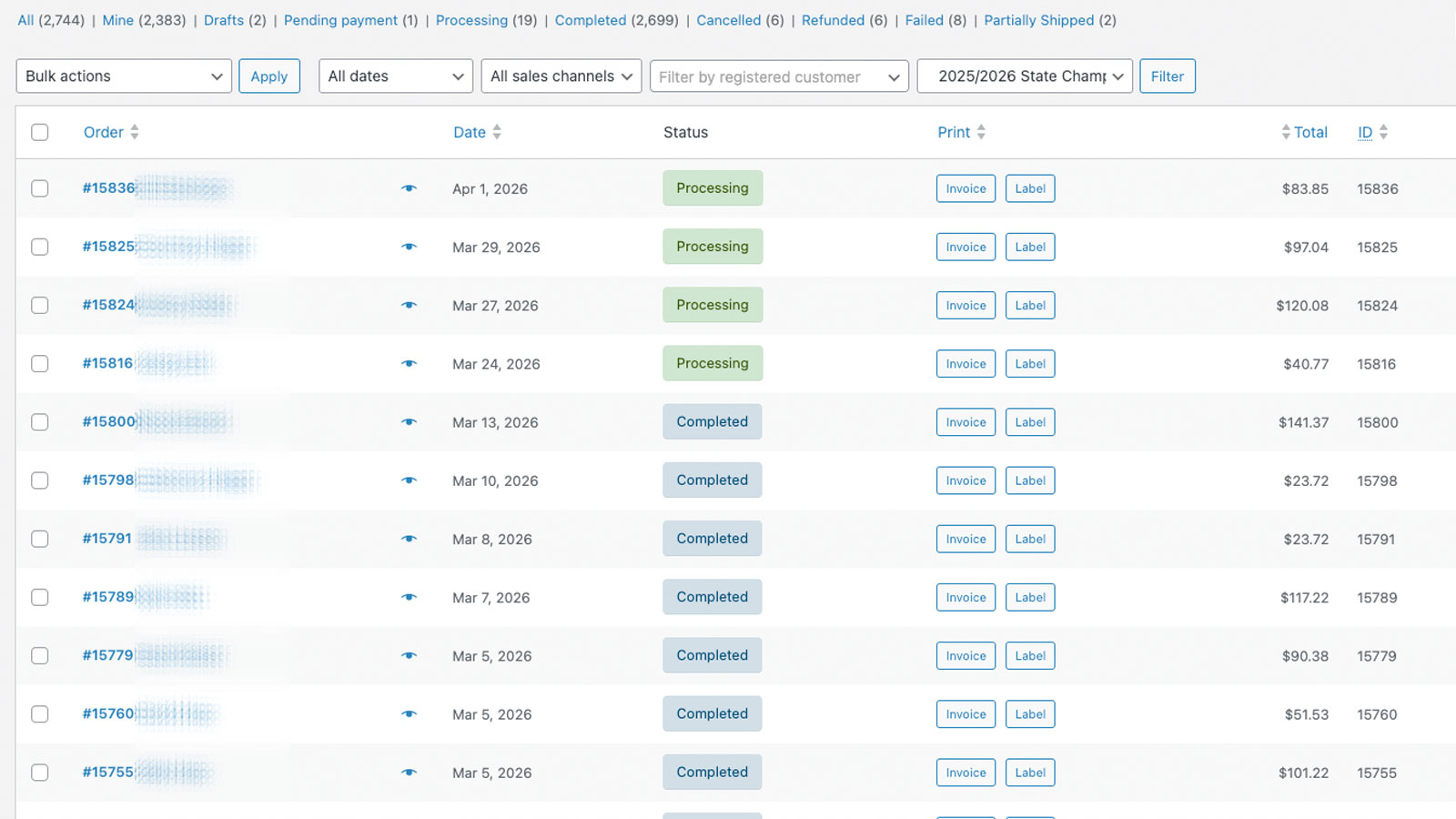This screenshot has height=819, width=1456.
Task: Show preview of order #15816 with eye icon
Action: coord(409,363)
